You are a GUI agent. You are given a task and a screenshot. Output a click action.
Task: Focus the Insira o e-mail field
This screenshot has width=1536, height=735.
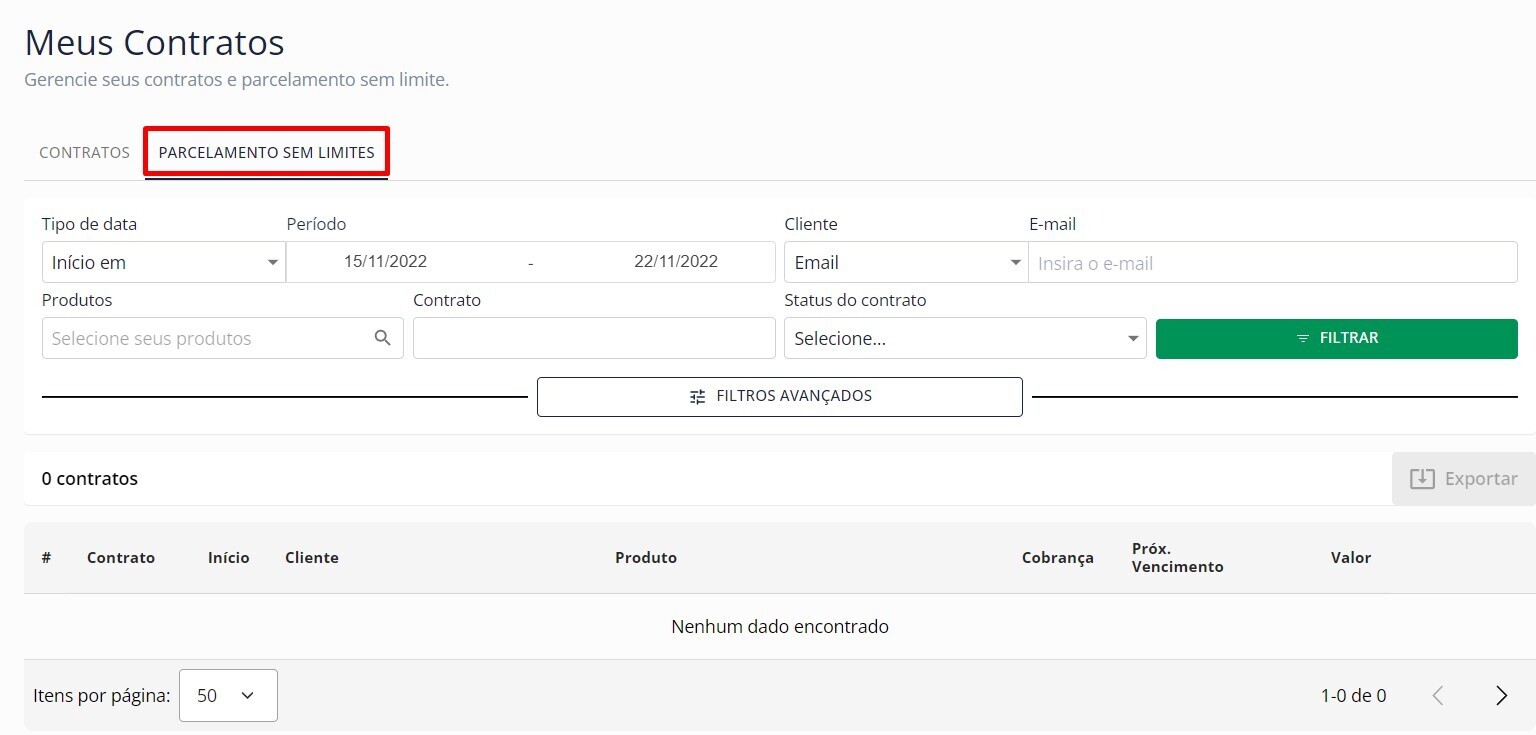[1271, 264]
